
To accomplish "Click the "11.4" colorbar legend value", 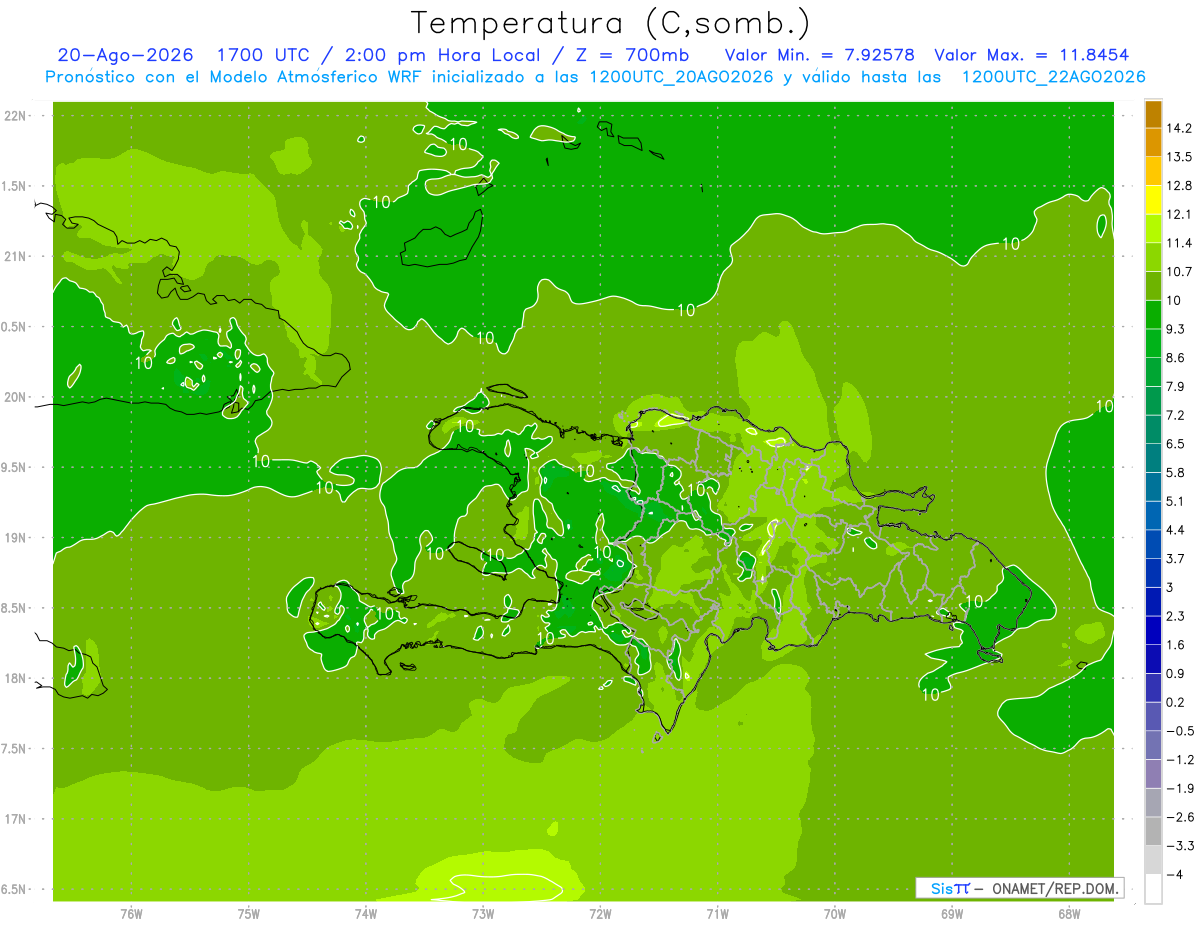I will click(x=1180, y=243).
